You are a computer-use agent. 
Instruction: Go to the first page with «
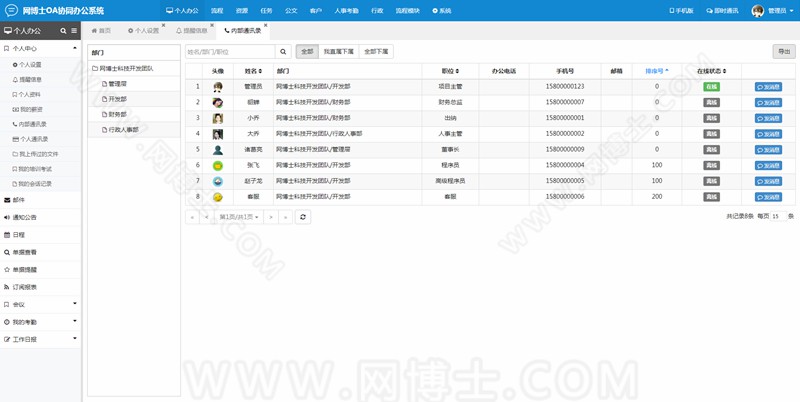pos(192,217)
